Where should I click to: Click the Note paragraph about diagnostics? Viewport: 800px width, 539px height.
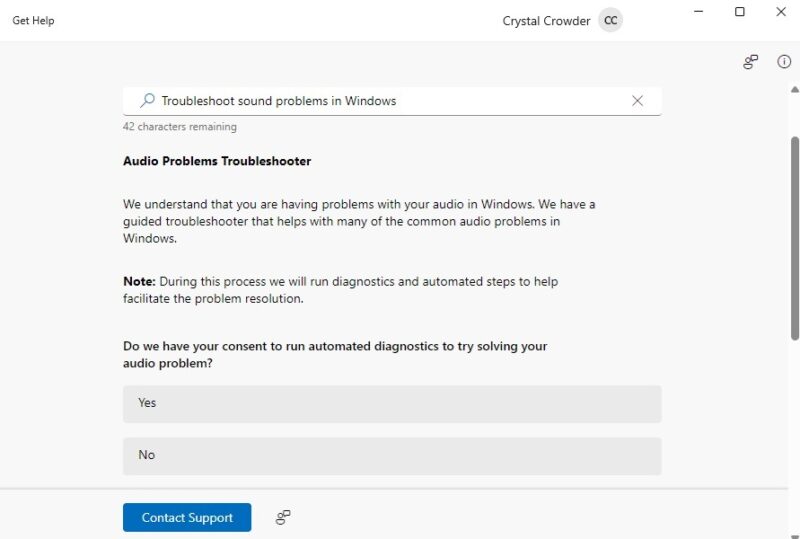340,290
